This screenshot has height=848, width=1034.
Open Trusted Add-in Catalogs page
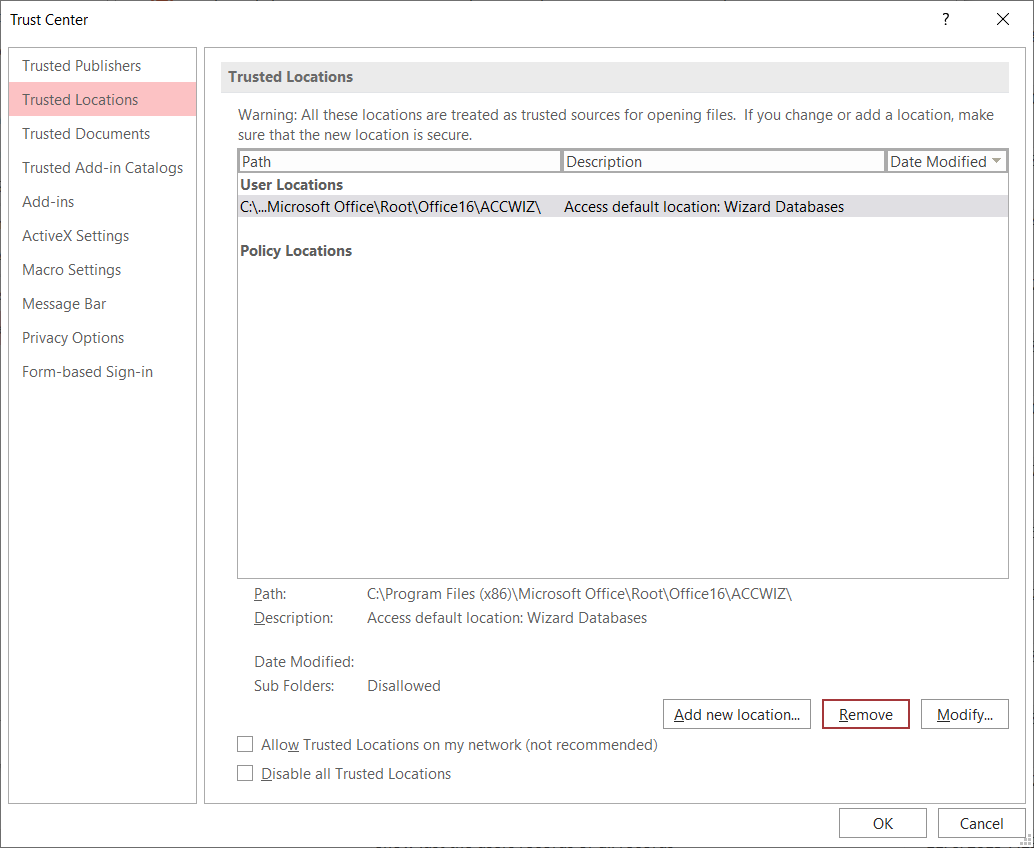point(102,168)
